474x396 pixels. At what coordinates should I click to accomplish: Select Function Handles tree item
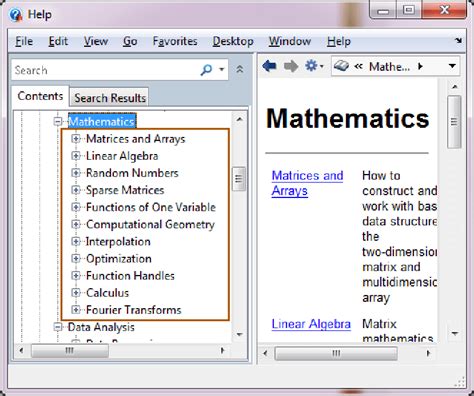pyautogui.click(x=130, y=276)
